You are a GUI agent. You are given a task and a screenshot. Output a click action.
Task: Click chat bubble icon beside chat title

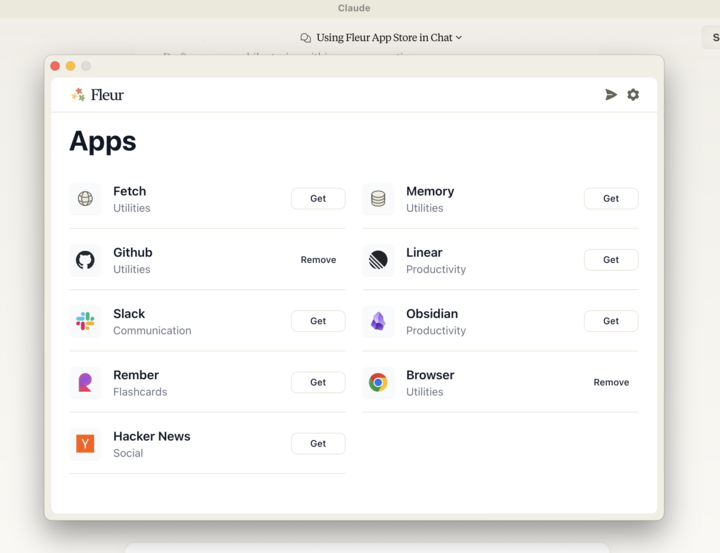(305, 38)
